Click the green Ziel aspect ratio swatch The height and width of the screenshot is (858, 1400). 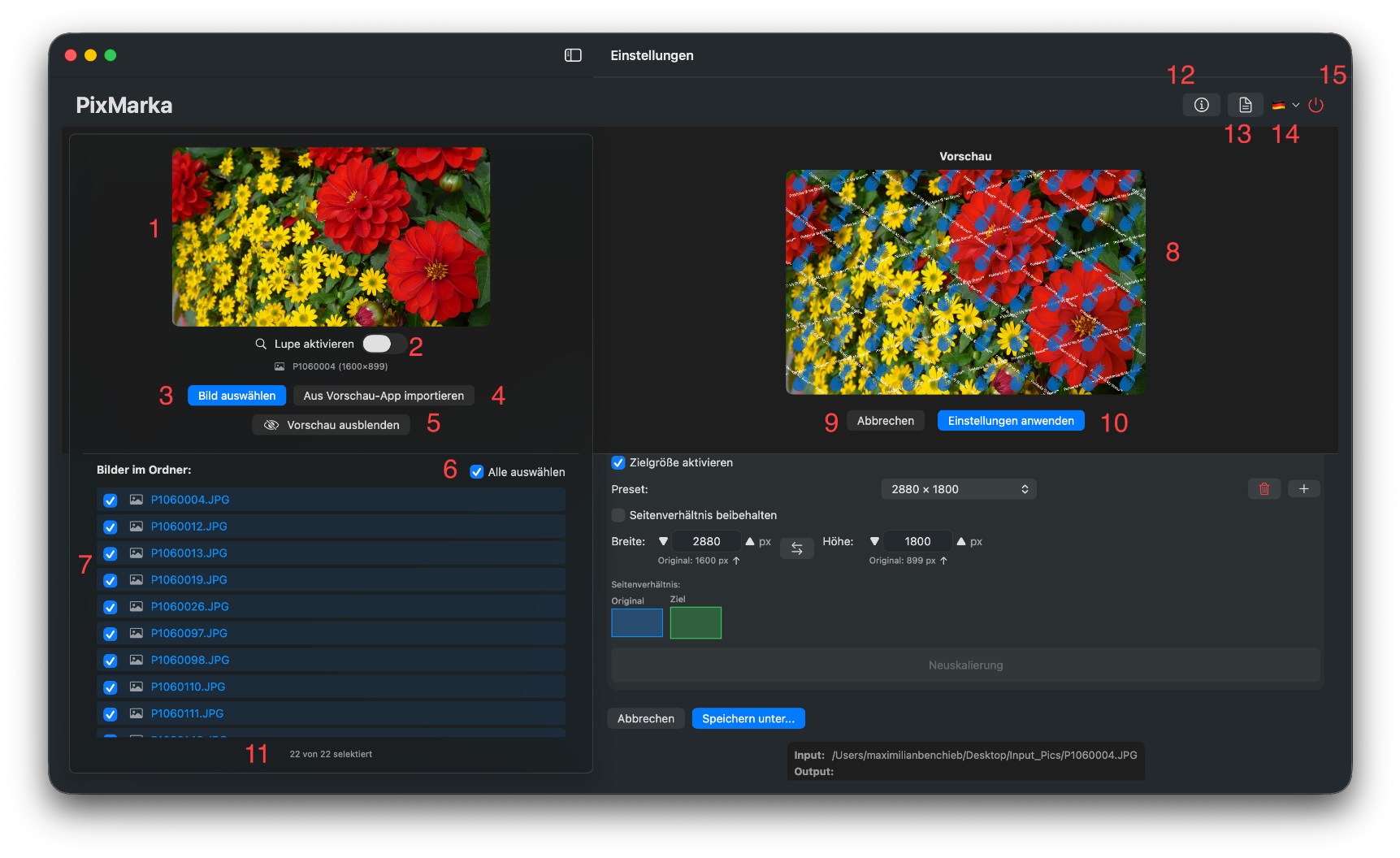pos(695,622)
